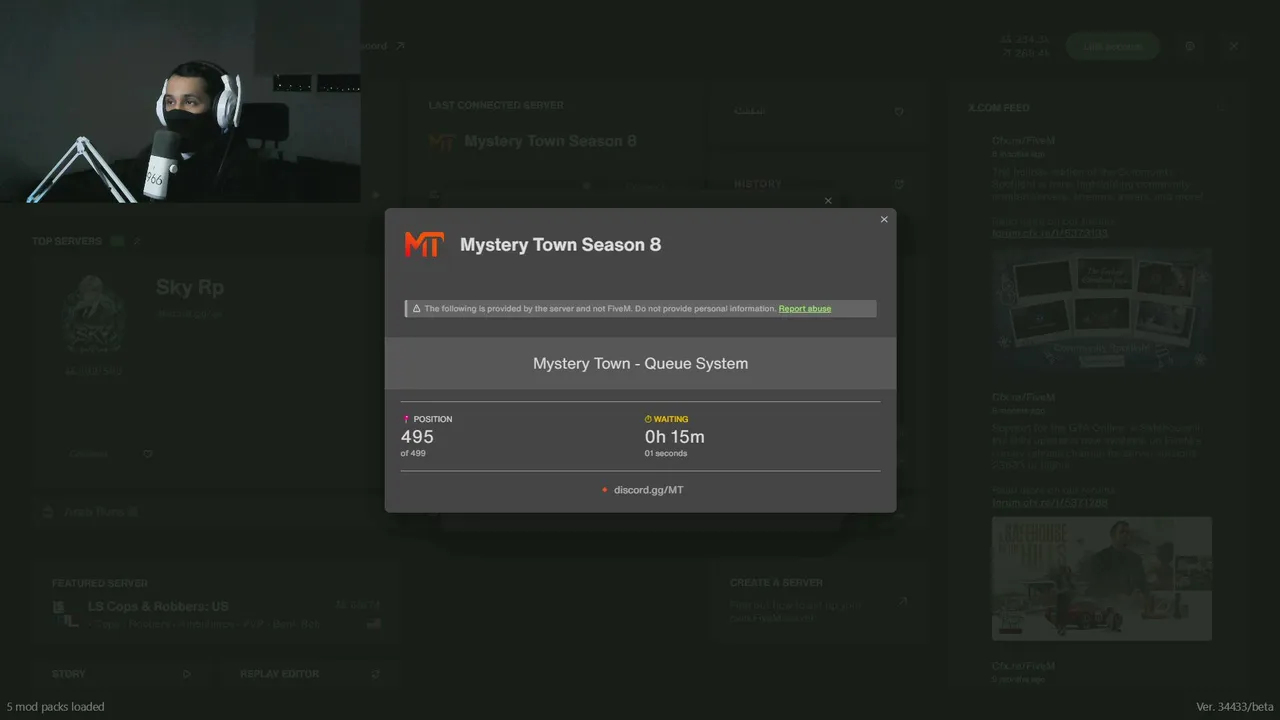Close the Mystery Town queue dialog
The width and height of the screenshot is (1280, 720).
click(x=884, y=220)
